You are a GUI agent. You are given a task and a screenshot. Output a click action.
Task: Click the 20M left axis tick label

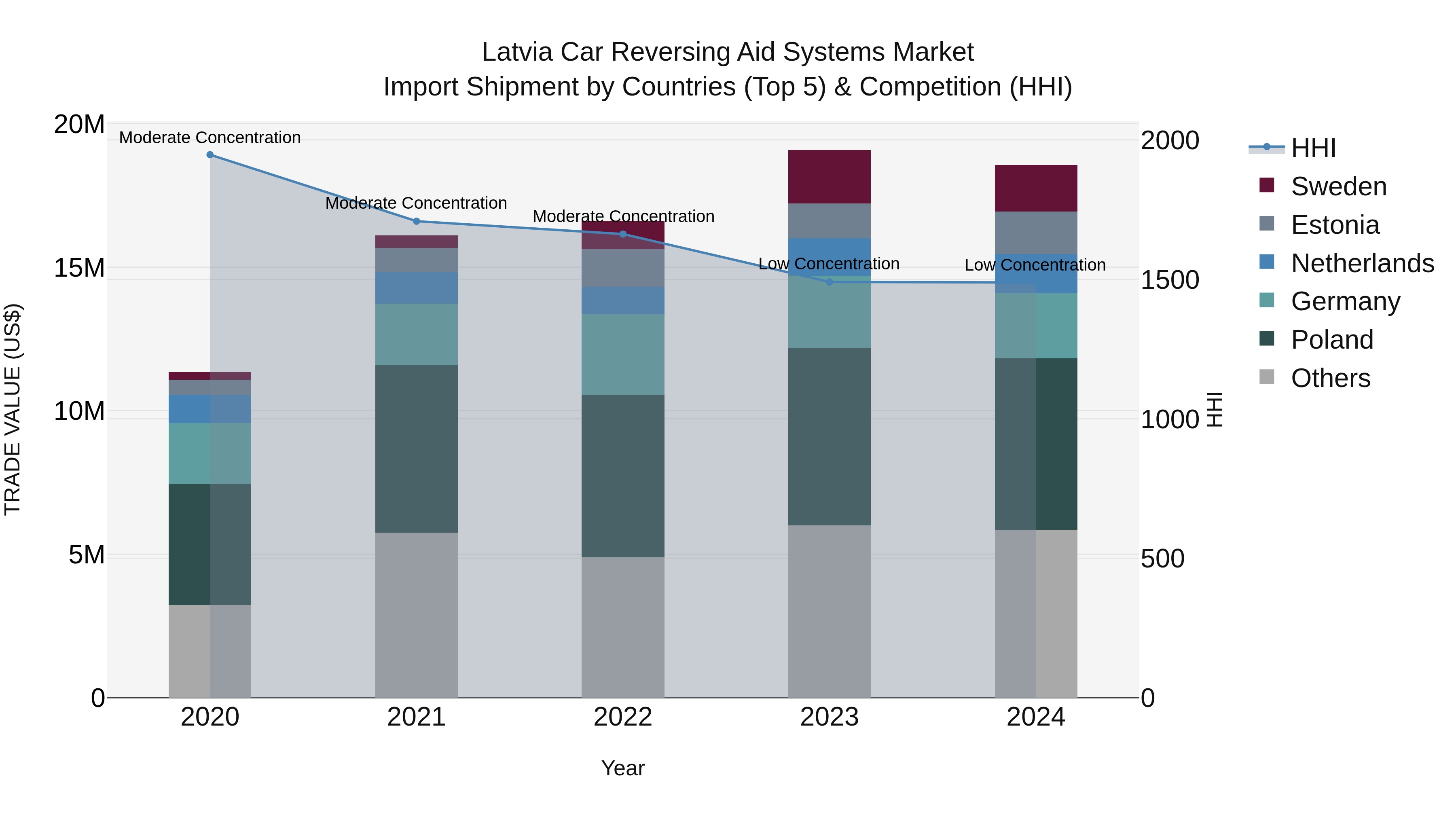(79, 124)
